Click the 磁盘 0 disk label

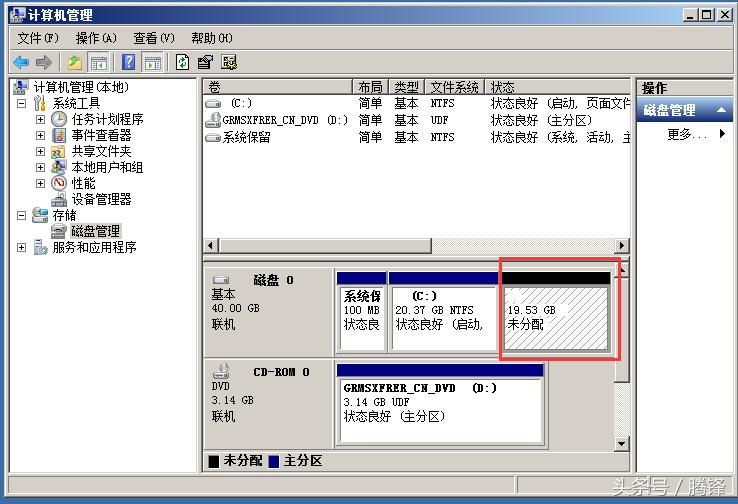[273, 280]
